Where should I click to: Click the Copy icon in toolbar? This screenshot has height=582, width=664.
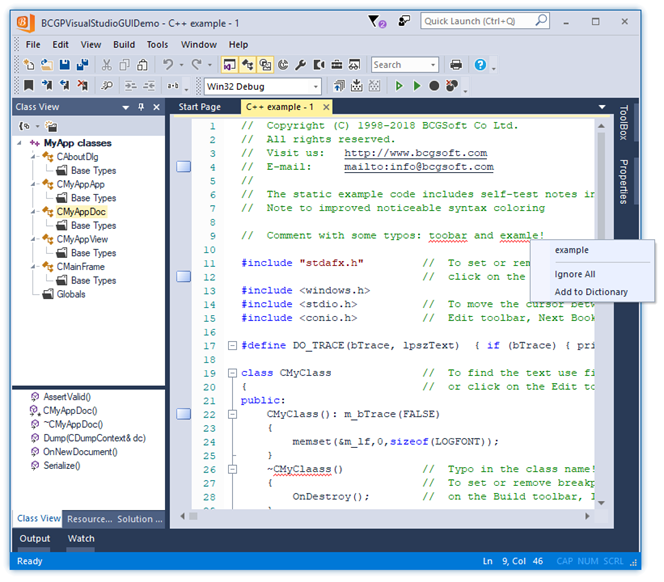tap(124, 65)
